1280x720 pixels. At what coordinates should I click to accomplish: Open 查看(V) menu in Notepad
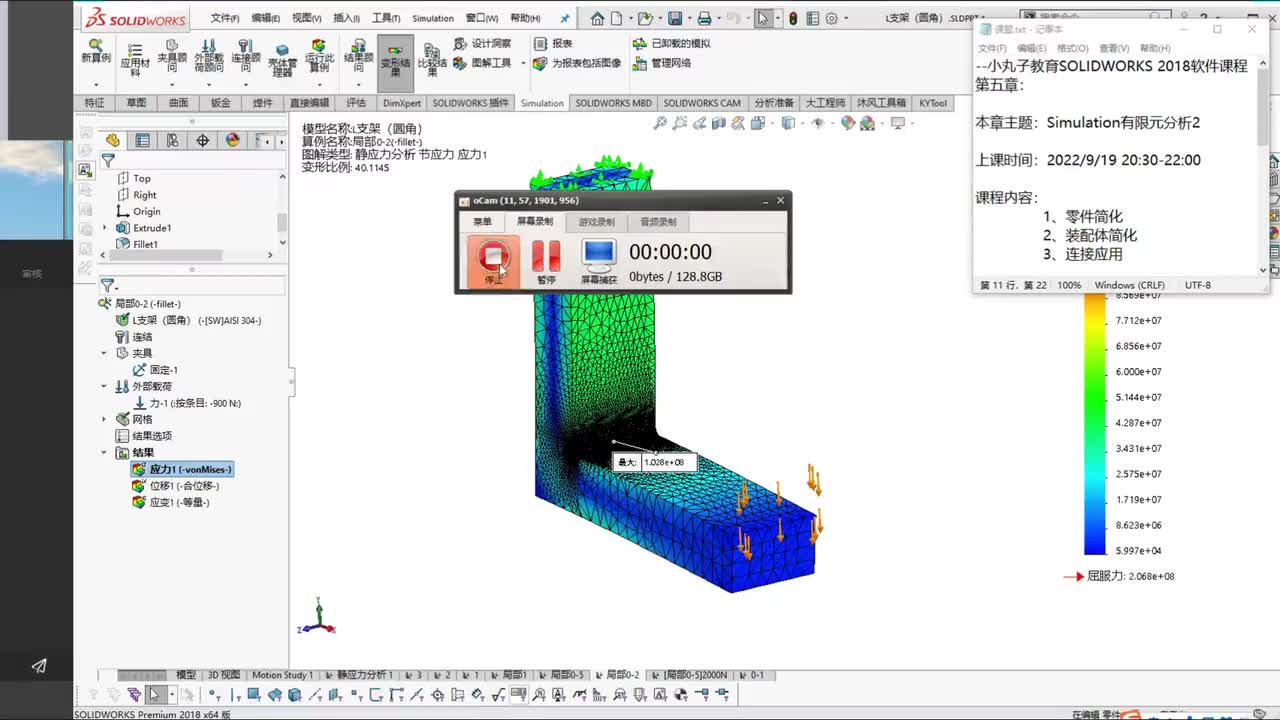[1114, 48]
